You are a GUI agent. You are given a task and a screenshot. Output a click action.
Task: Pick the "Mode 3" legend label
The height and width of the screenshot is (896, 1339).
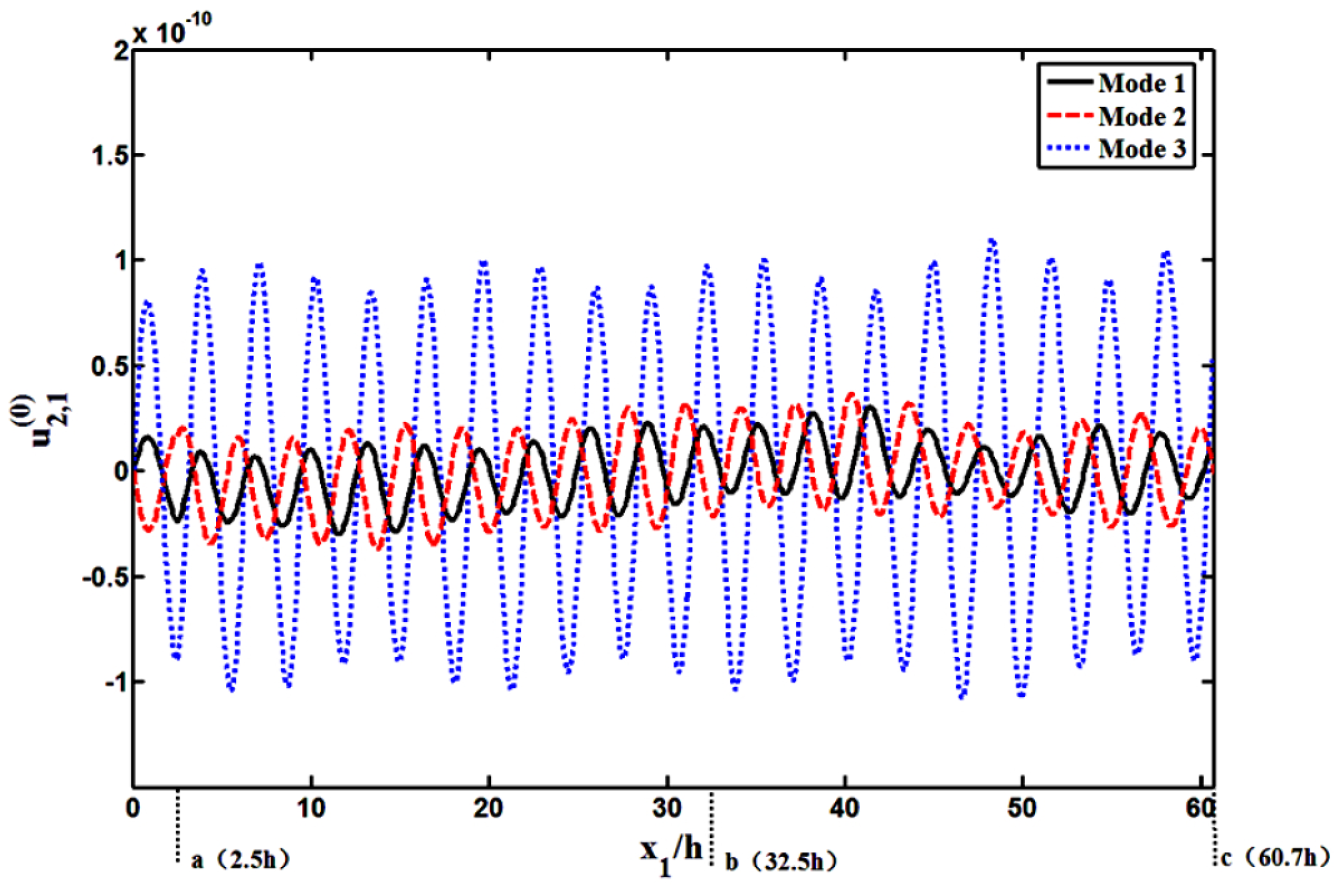(1141, 150)
